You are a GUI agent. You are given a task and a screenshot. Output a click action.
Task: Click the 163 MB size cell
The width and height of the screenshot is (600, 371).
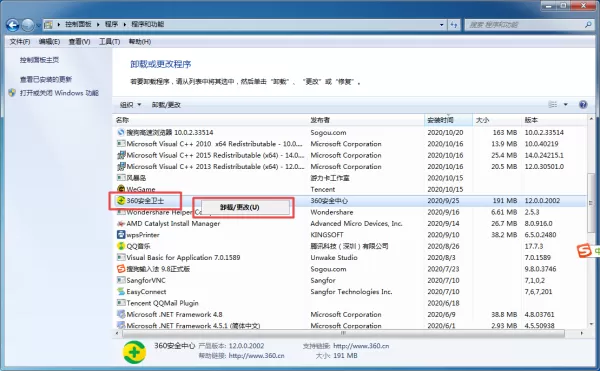505,132
